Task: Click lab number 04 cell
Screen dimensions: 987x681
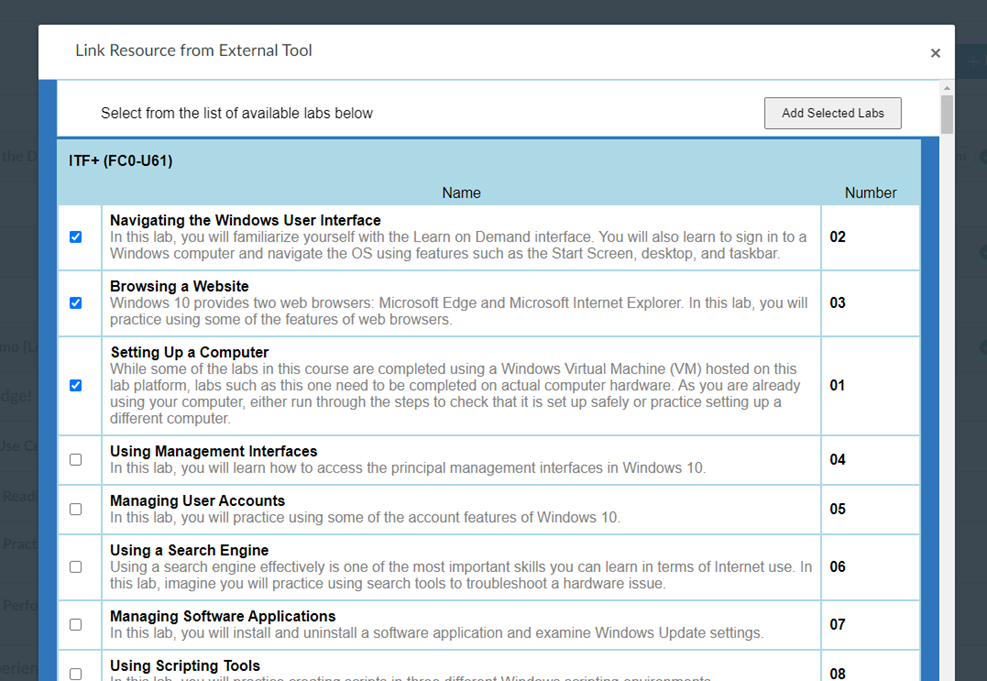Action: click(871, 460)
